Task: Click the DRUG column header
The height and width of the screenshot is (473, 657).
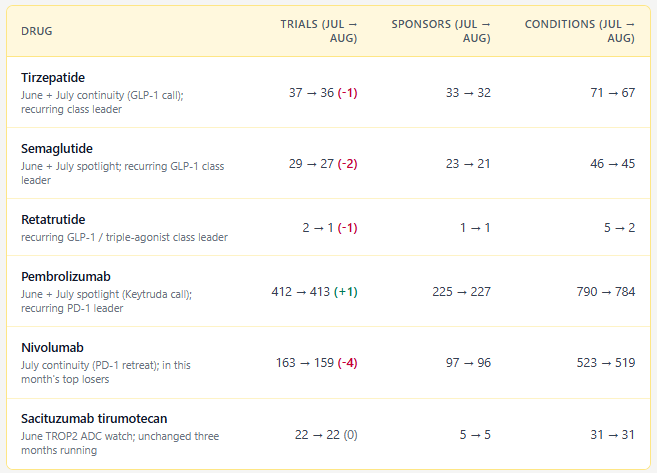Action: tap(37, 31)
